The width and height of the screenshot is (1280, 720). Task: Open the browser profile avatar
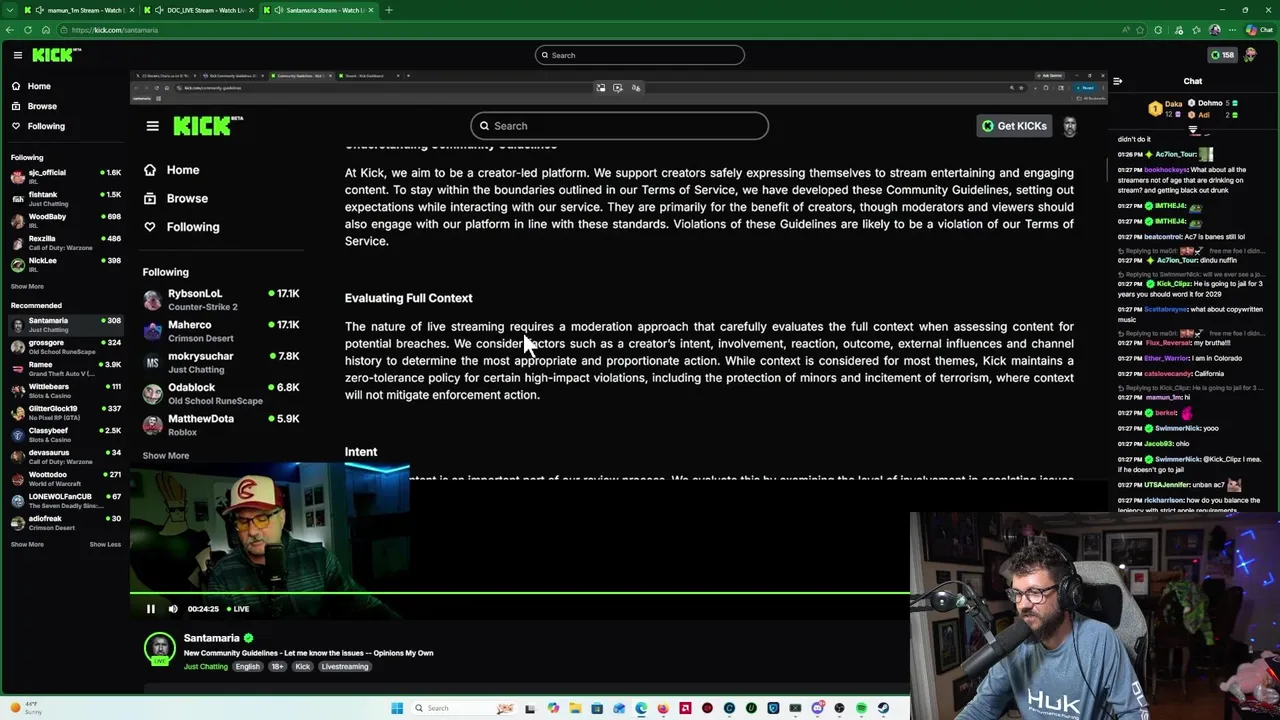tap(1215, 30)
